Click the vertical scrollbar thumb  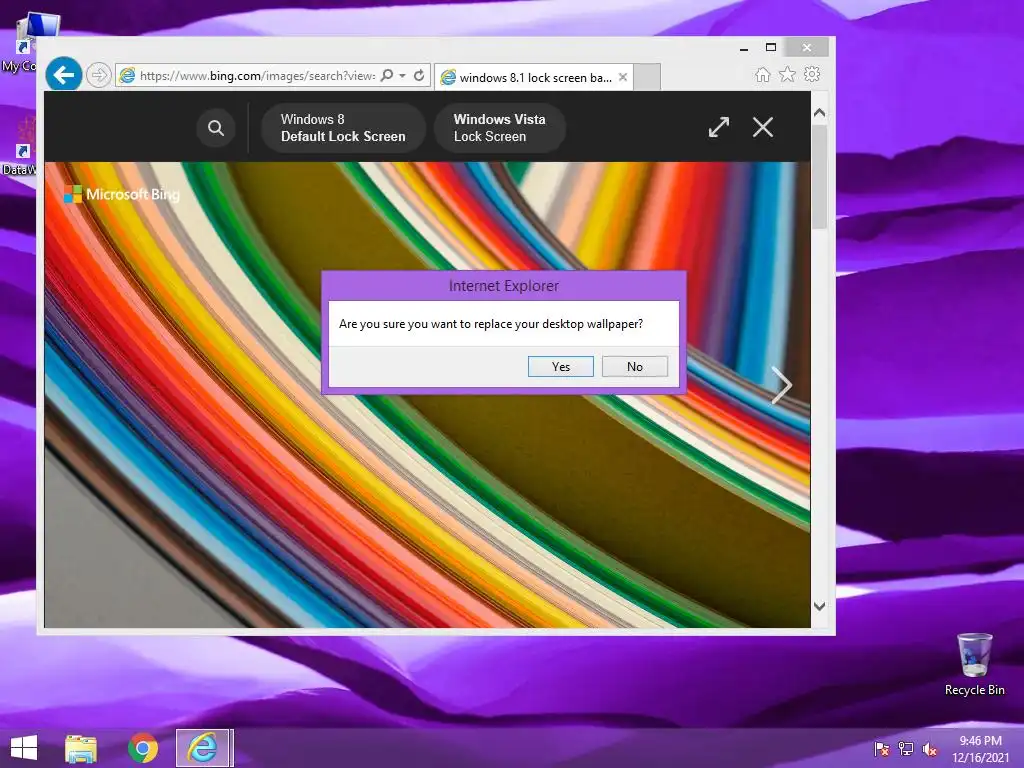820,176
